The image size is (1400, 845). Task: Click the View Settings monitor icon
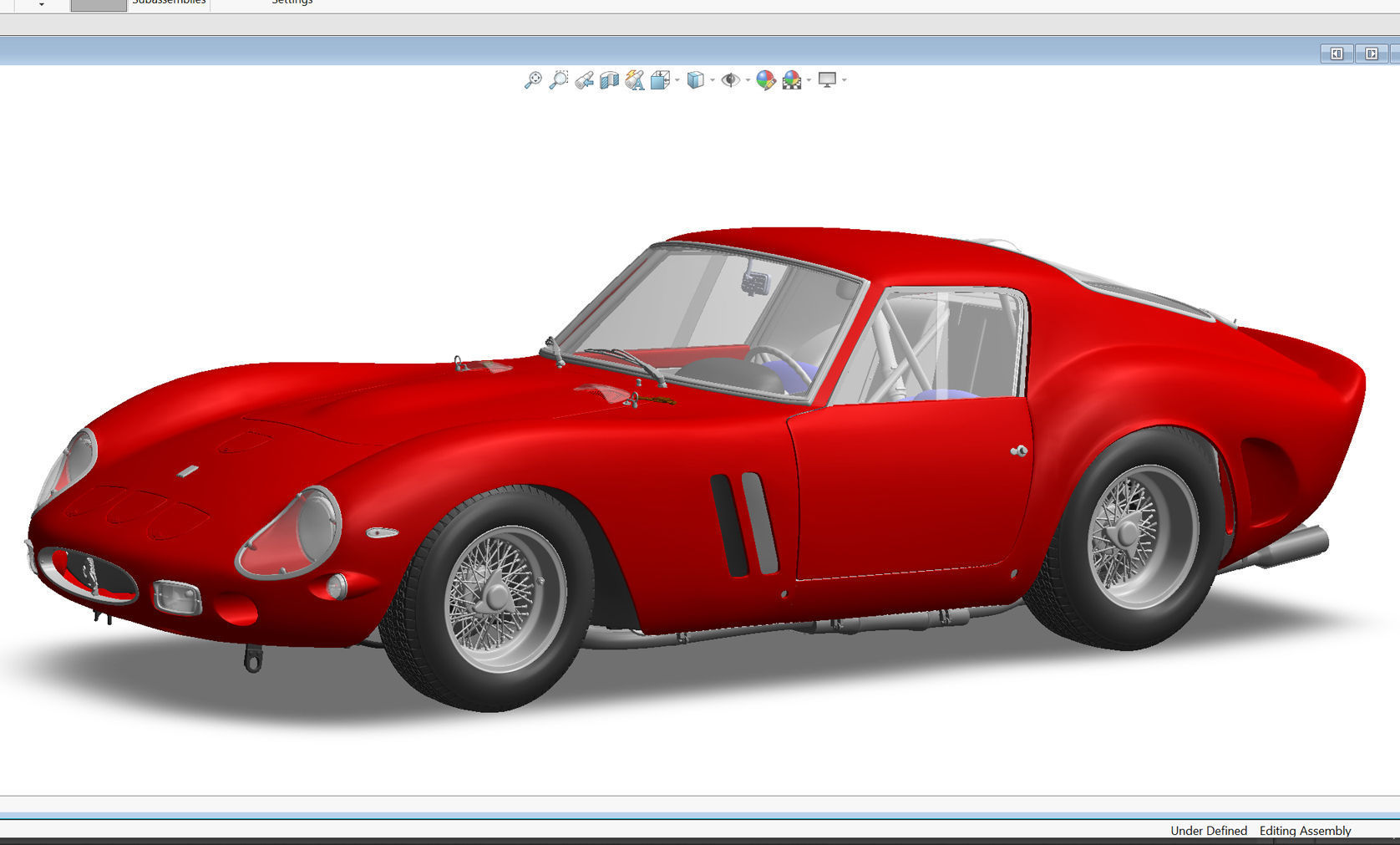click(827, 80)
